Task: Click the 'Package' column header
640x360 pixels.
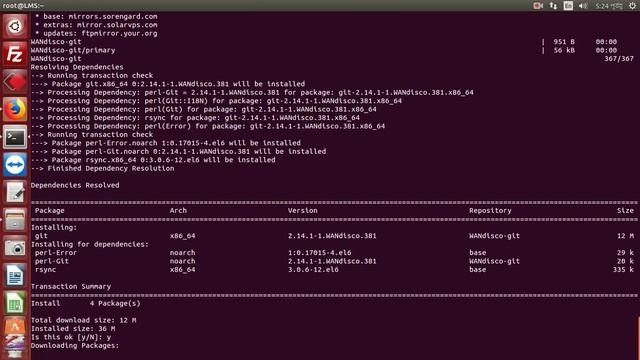Action: coord(50,211)
